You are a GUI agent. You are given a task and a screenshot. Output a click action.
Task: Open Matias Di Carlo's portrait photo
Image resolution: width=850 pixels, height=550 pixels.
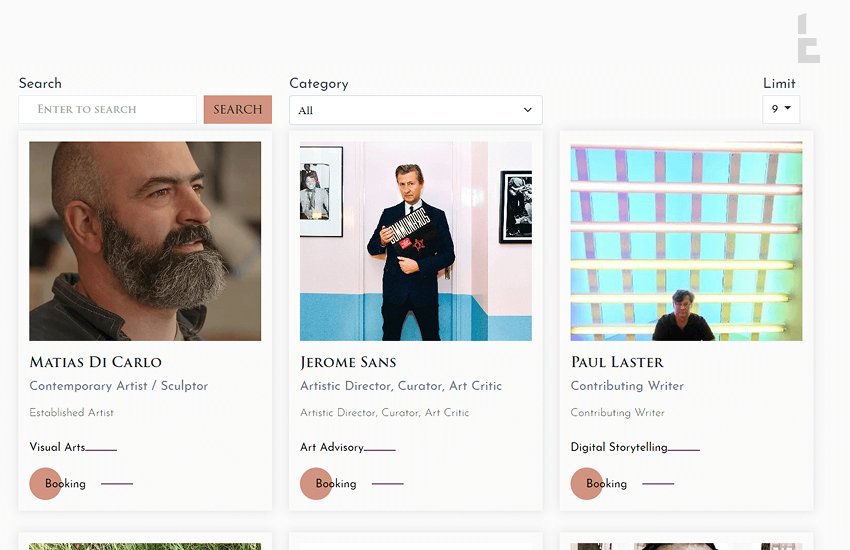pyautogui.click(x=145, y=241)
